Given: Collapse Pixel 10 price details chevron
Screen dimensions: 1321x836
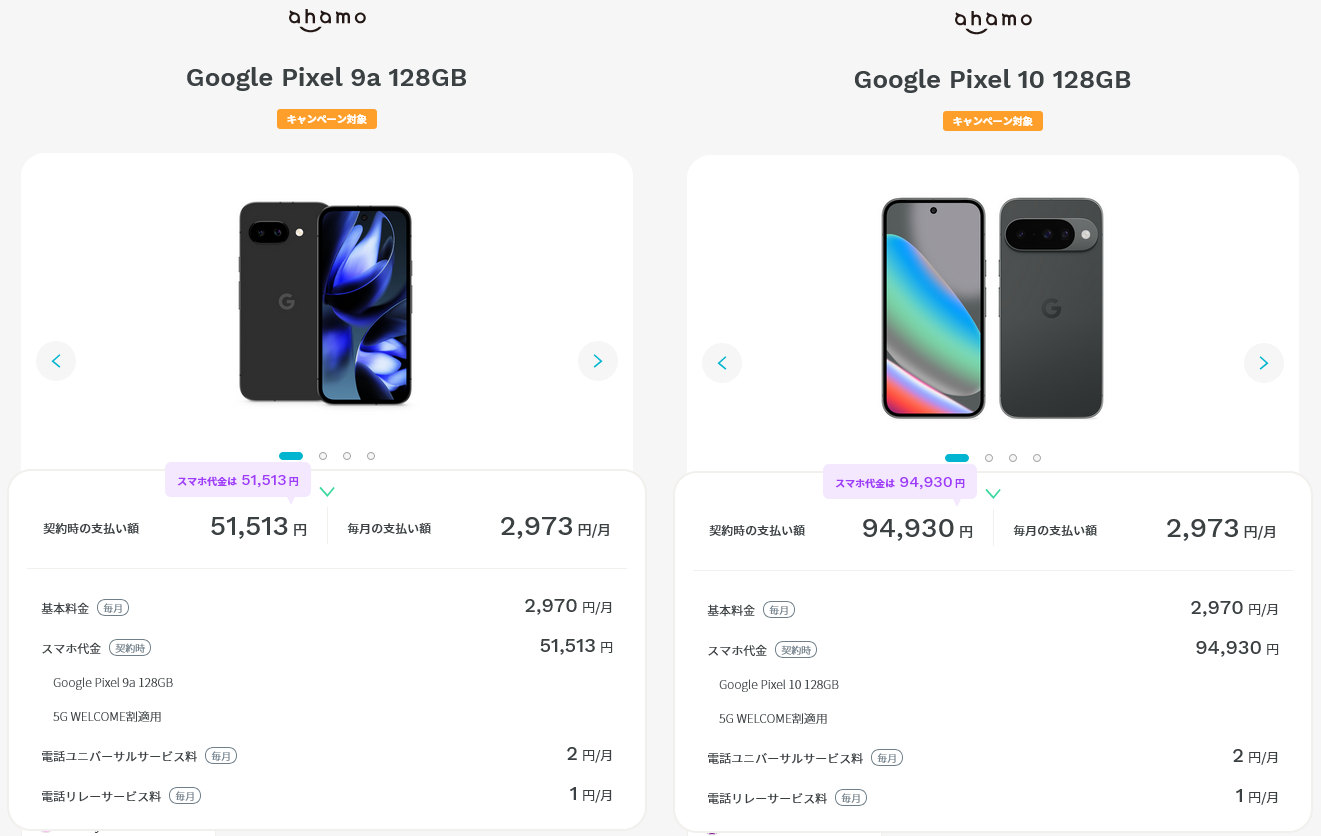Looking at the screenshot, I should point(993,493).
